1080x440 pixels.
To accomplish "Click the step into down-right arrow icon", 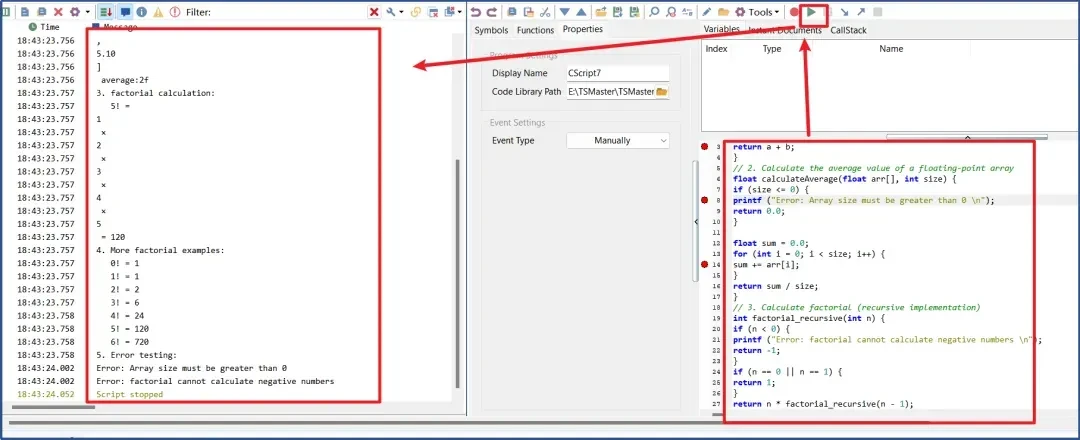I will coord(844,12).
